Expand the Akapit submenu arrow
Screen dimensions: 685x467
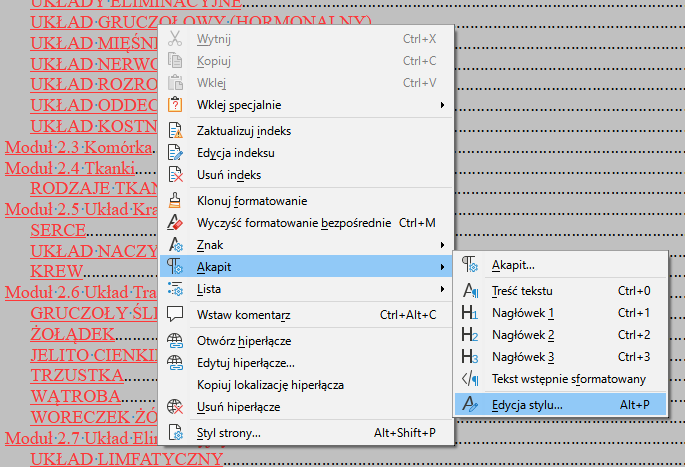coord(442,266)
